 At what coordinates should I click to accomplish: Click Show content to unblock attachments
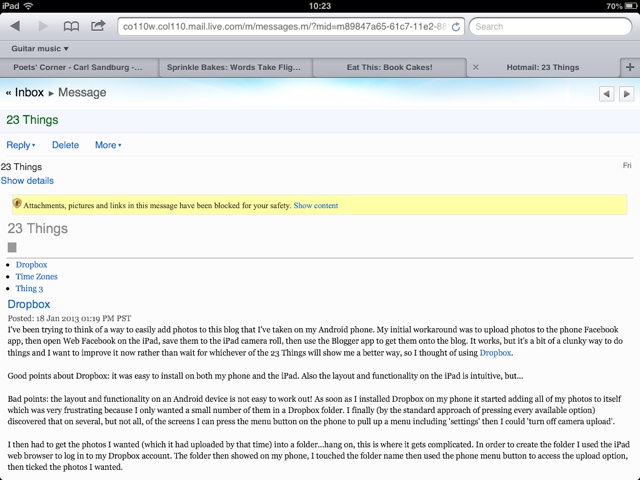(316, 205)
